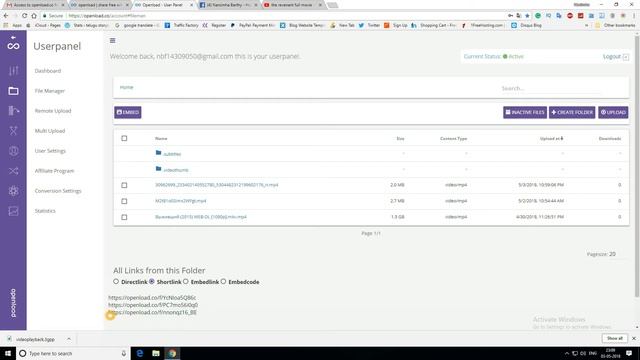Open File Explorer from taskbar

click(x=156, y=353)
